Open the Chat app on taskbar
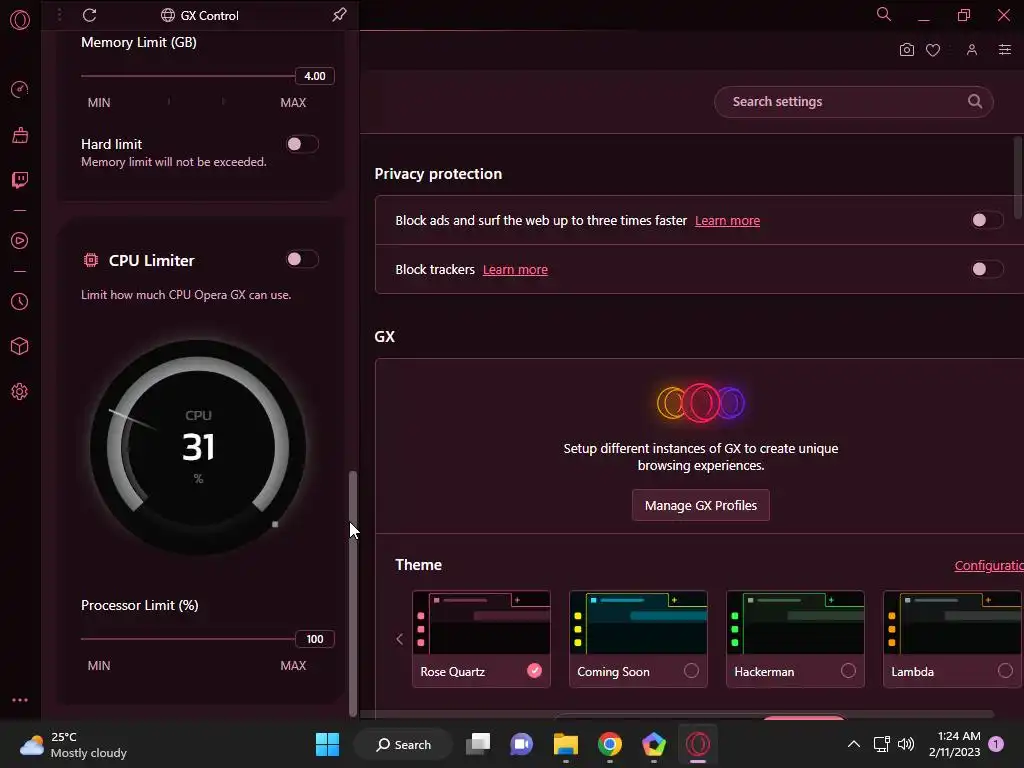Viewport: 1024px width, 768px height. [x=521, y=744]
